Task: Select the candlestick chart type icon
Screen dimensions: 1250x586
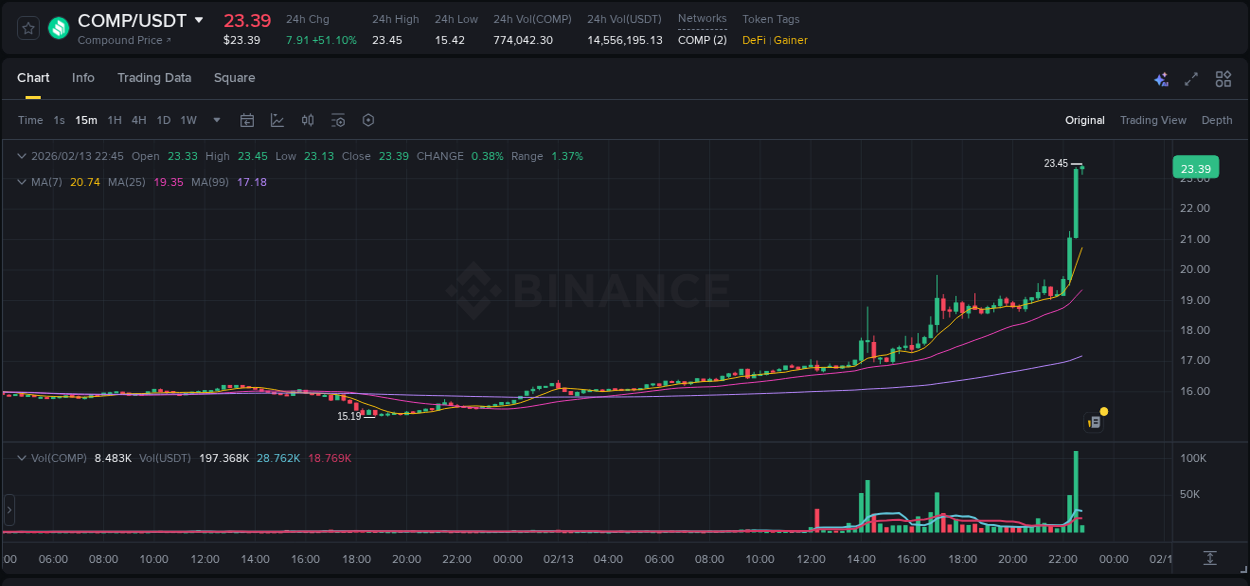Action: click(x=307, y=120)
